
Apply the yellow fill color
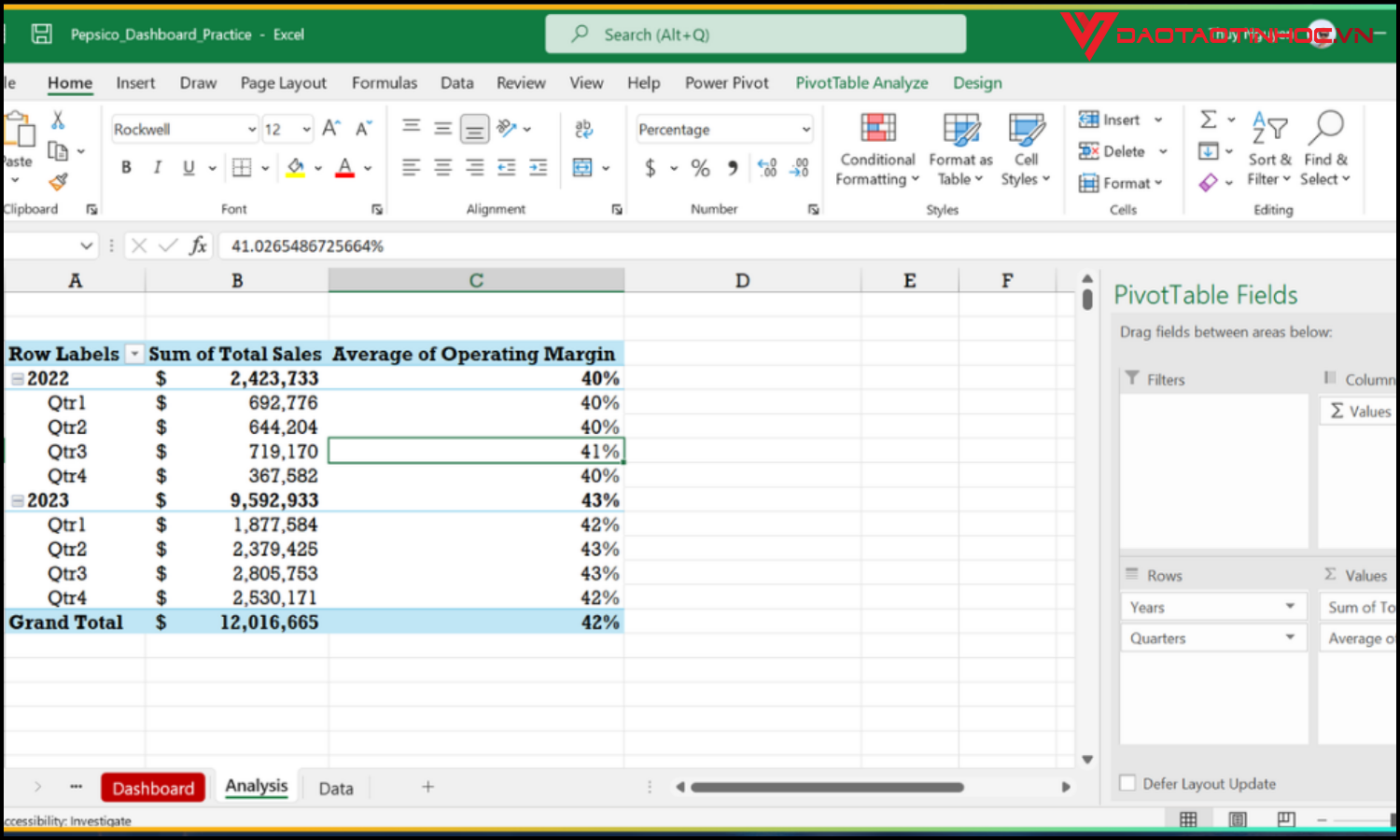point(296,168)
